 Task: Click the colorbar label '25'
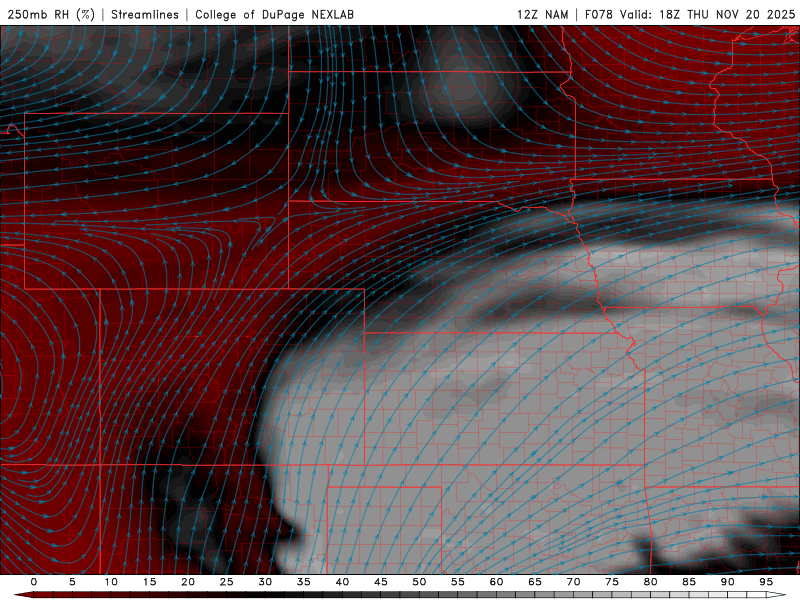click(x=227, y=582)
